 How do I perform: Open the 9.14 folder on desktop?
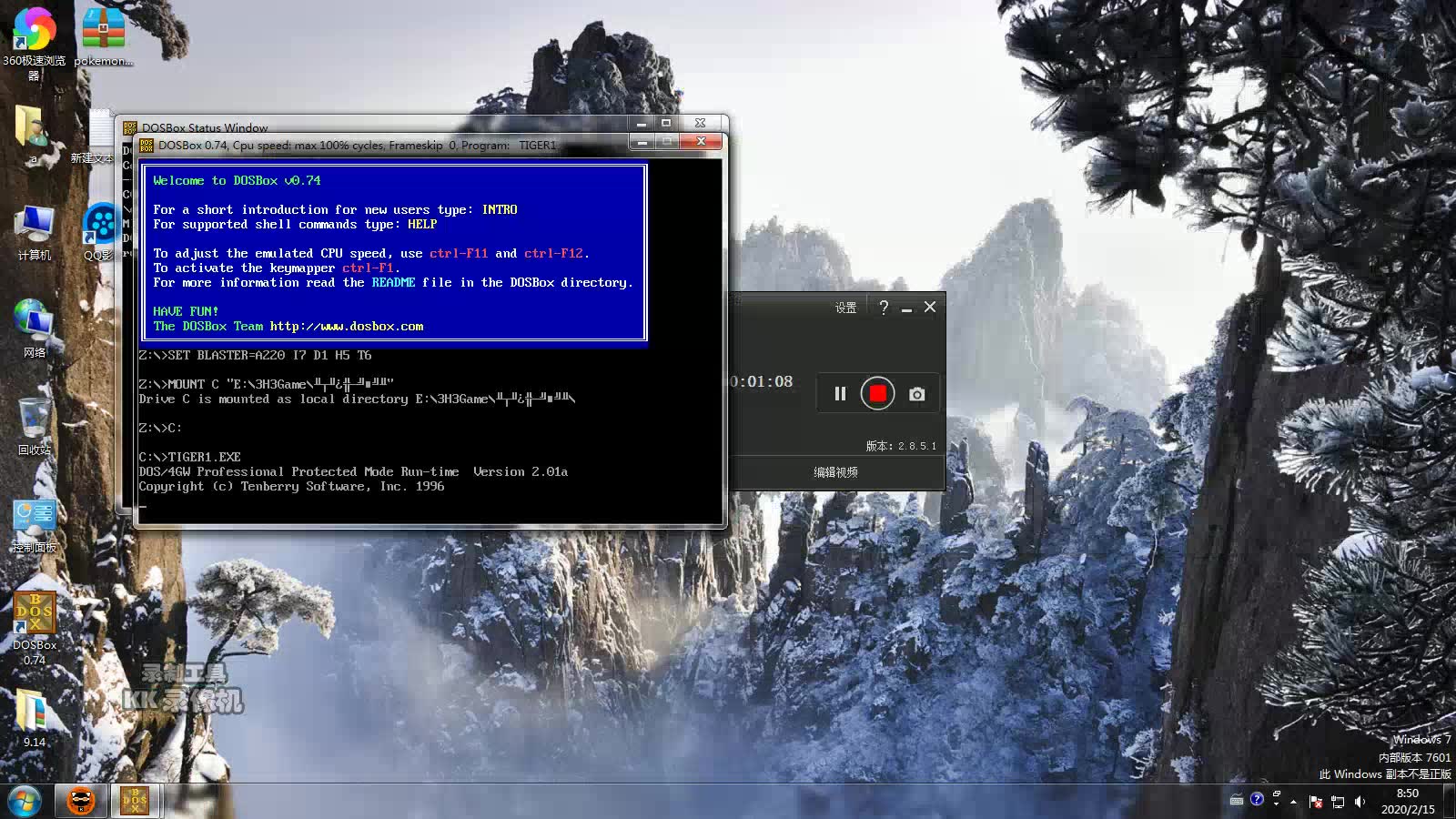pyautogui.click(x=35, y=719)
